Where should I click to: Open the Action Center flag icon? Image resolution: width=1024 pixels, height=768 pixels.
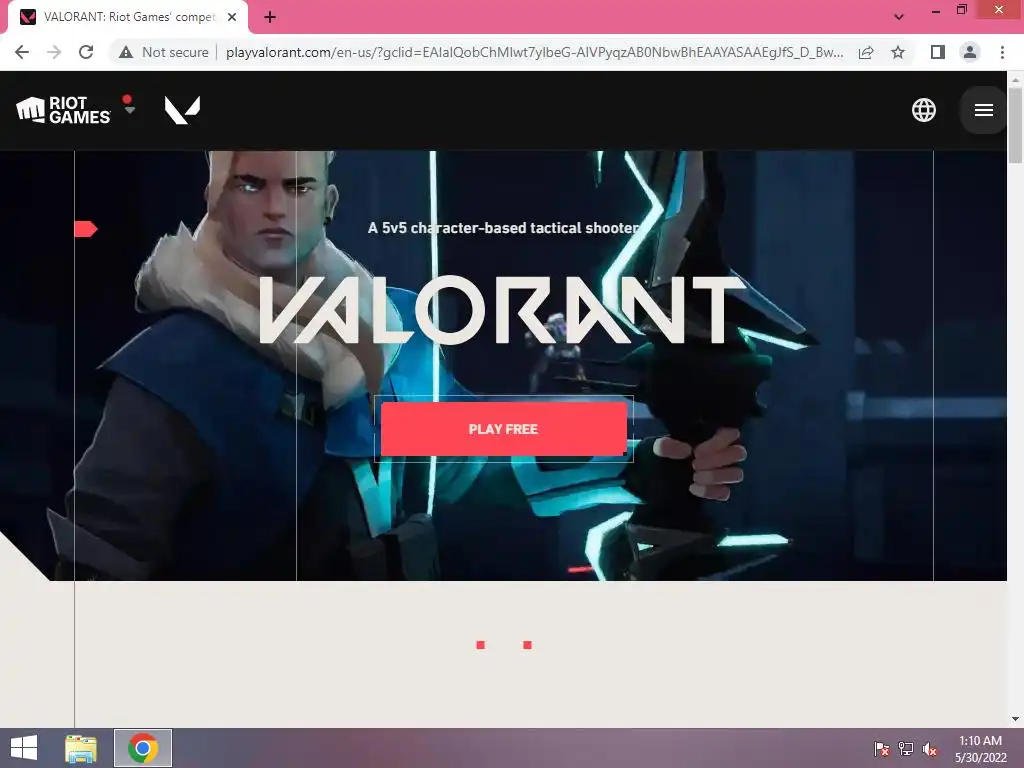click(x=881, y=749)
